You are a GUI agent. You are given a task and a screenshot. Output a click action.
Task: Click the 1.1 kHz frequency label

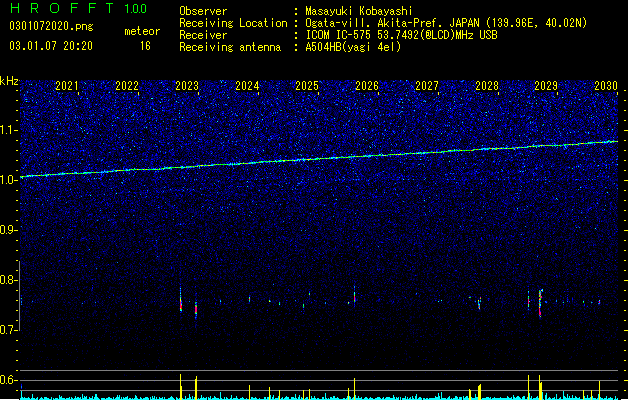(x=9, y=130)
